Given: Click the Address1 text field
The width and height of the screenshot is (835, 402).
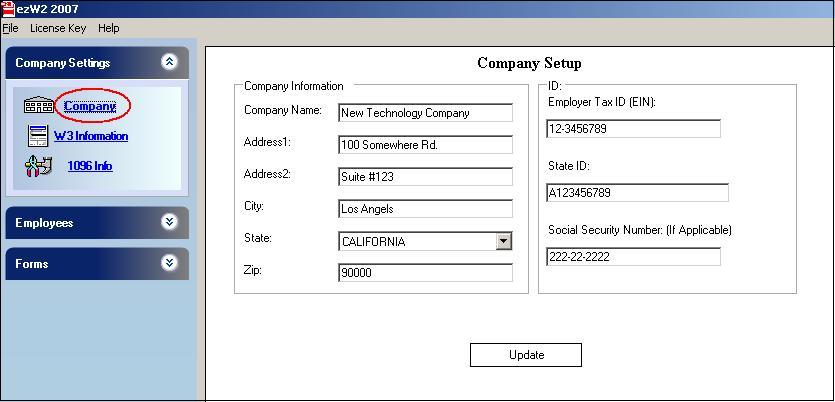Looking at the screenshot, I should click(425, 145).
